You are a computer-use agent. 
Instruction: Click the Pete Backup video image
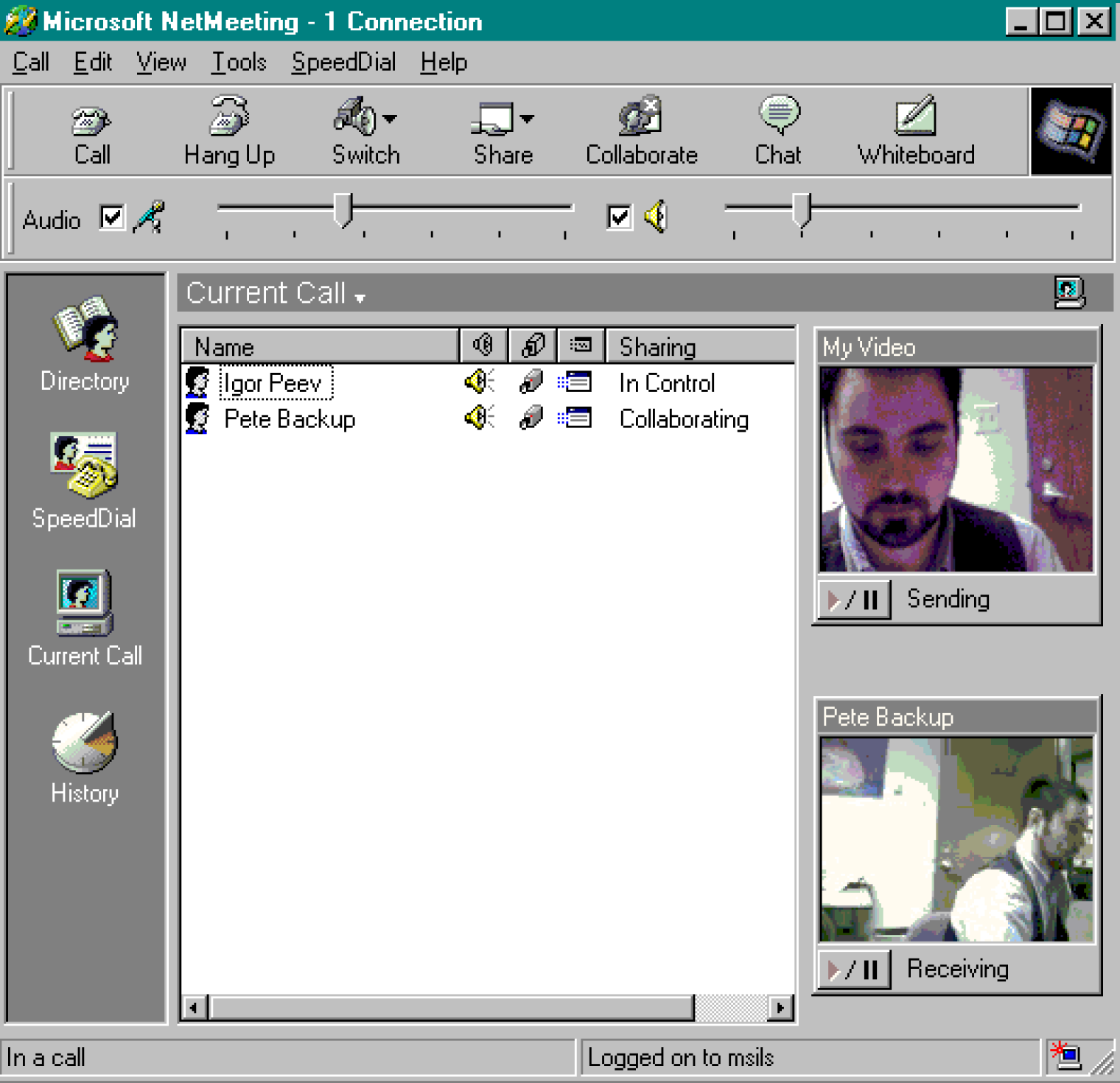pos(956,839)
